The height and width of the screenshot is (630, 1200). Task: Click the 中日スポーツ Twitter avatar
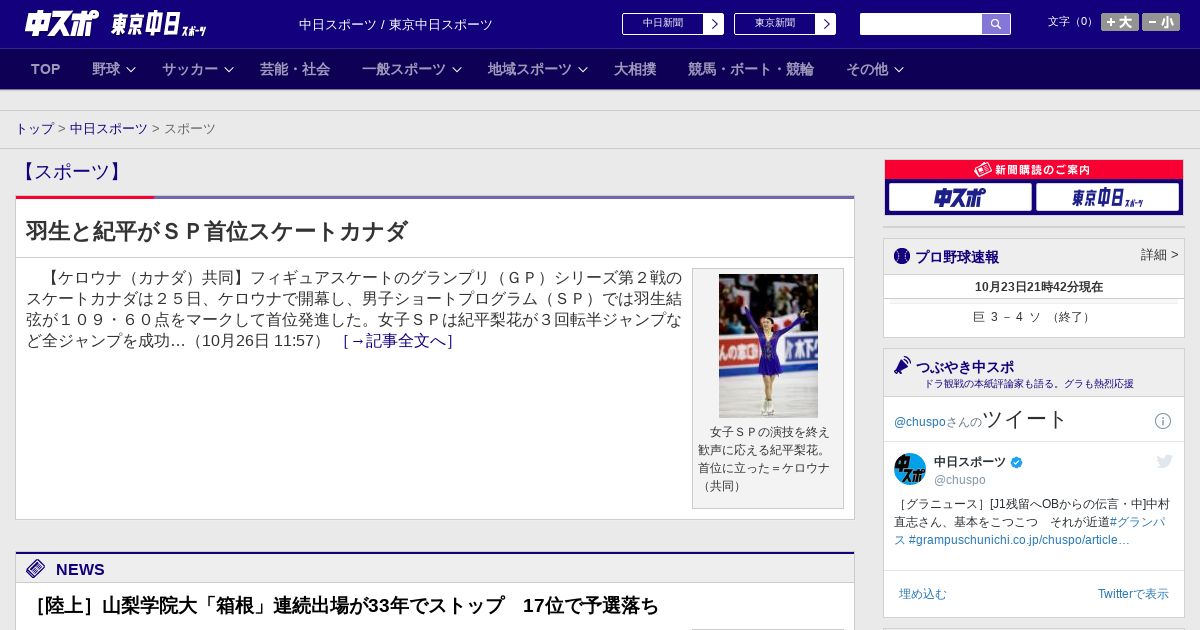click(910, 469)
